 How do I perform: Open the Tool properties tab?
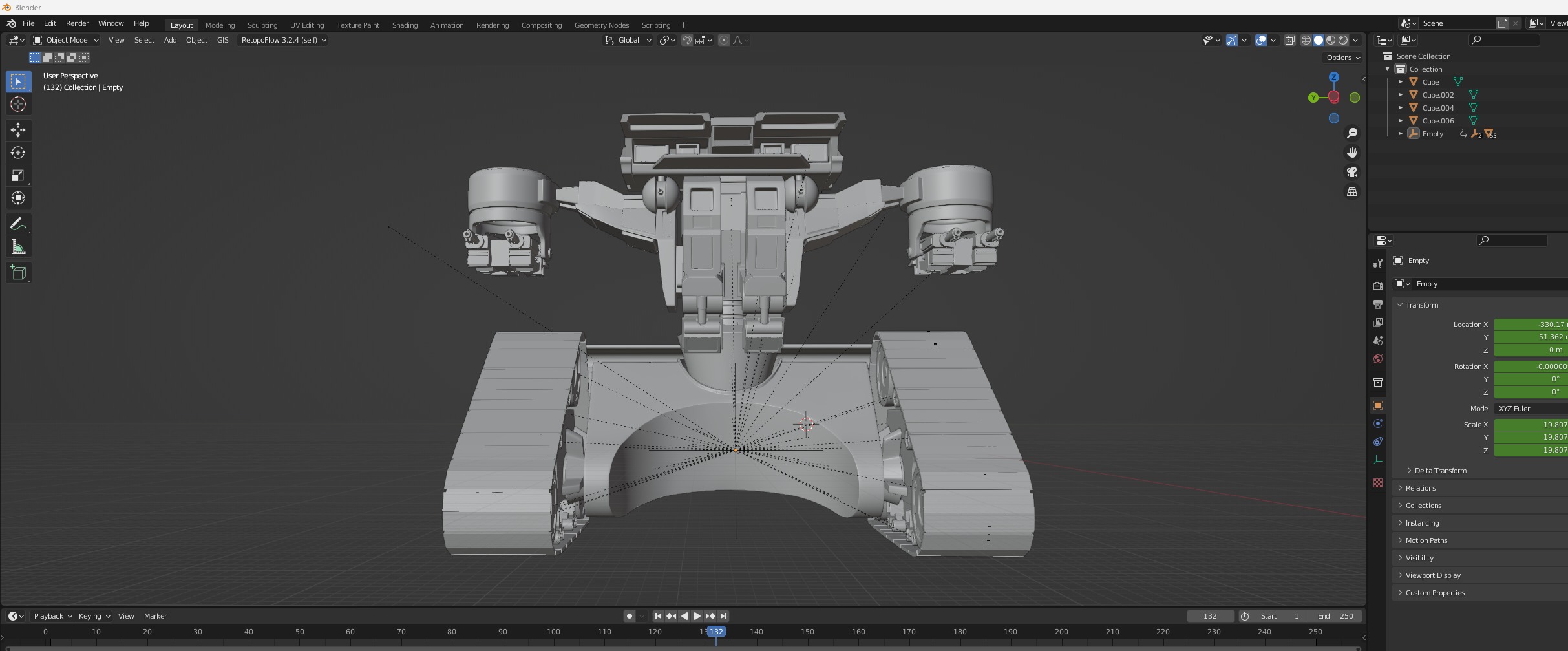[x=1378, y=262]
